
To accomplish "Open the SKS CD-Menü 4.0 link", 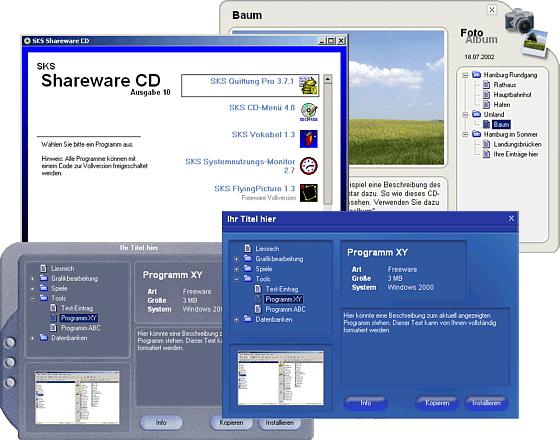I will (x=262, y=108).
